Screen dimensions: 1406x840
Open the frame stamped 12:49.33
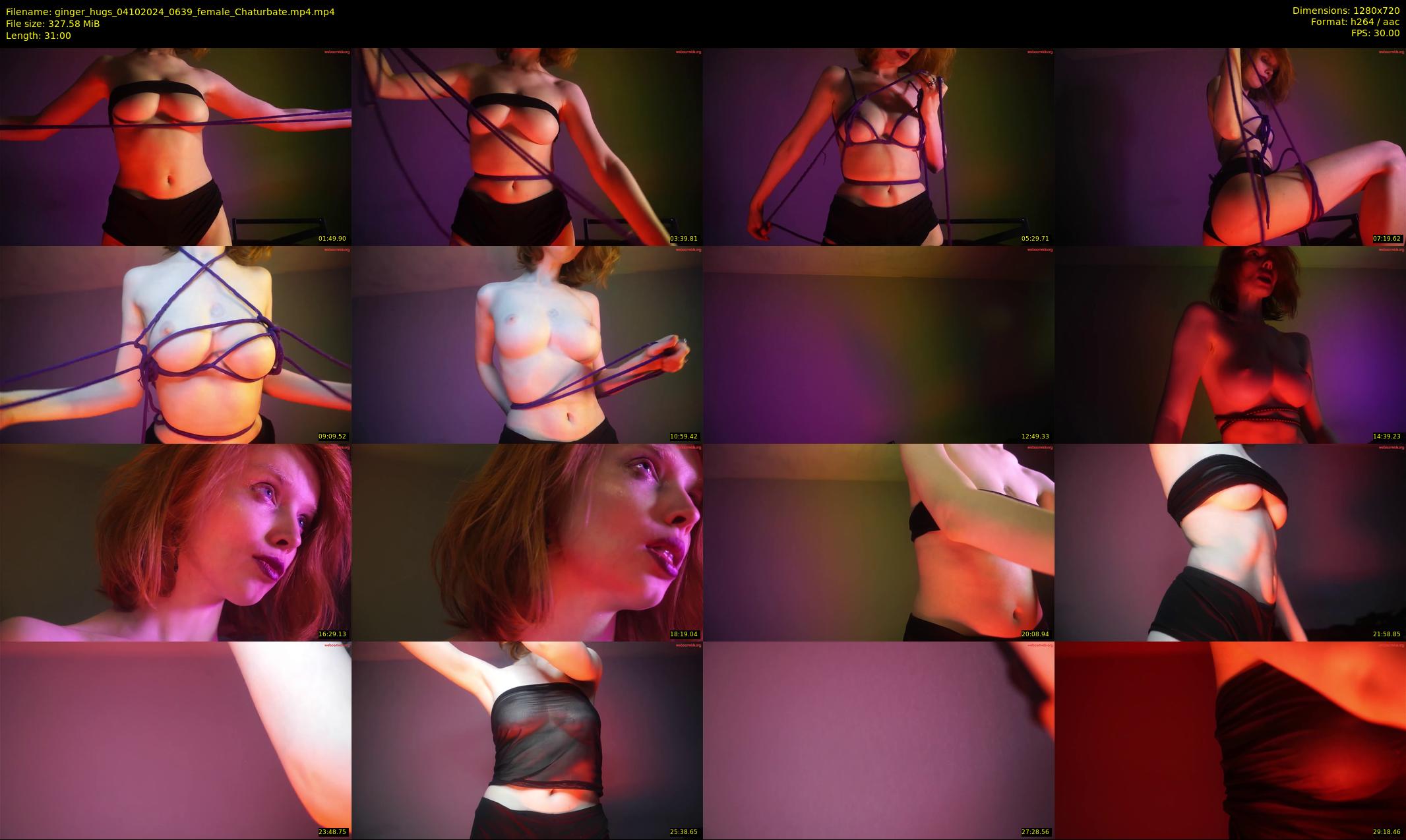(x=878, y=344)
